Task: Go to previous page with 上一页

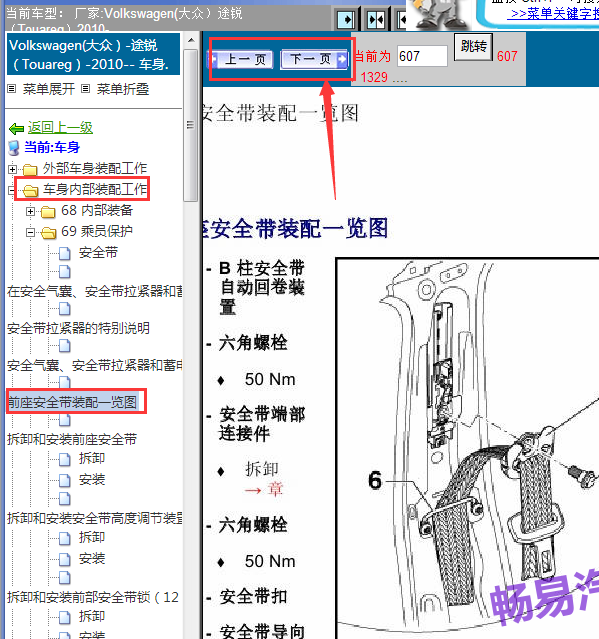Action: pos(241,59)
